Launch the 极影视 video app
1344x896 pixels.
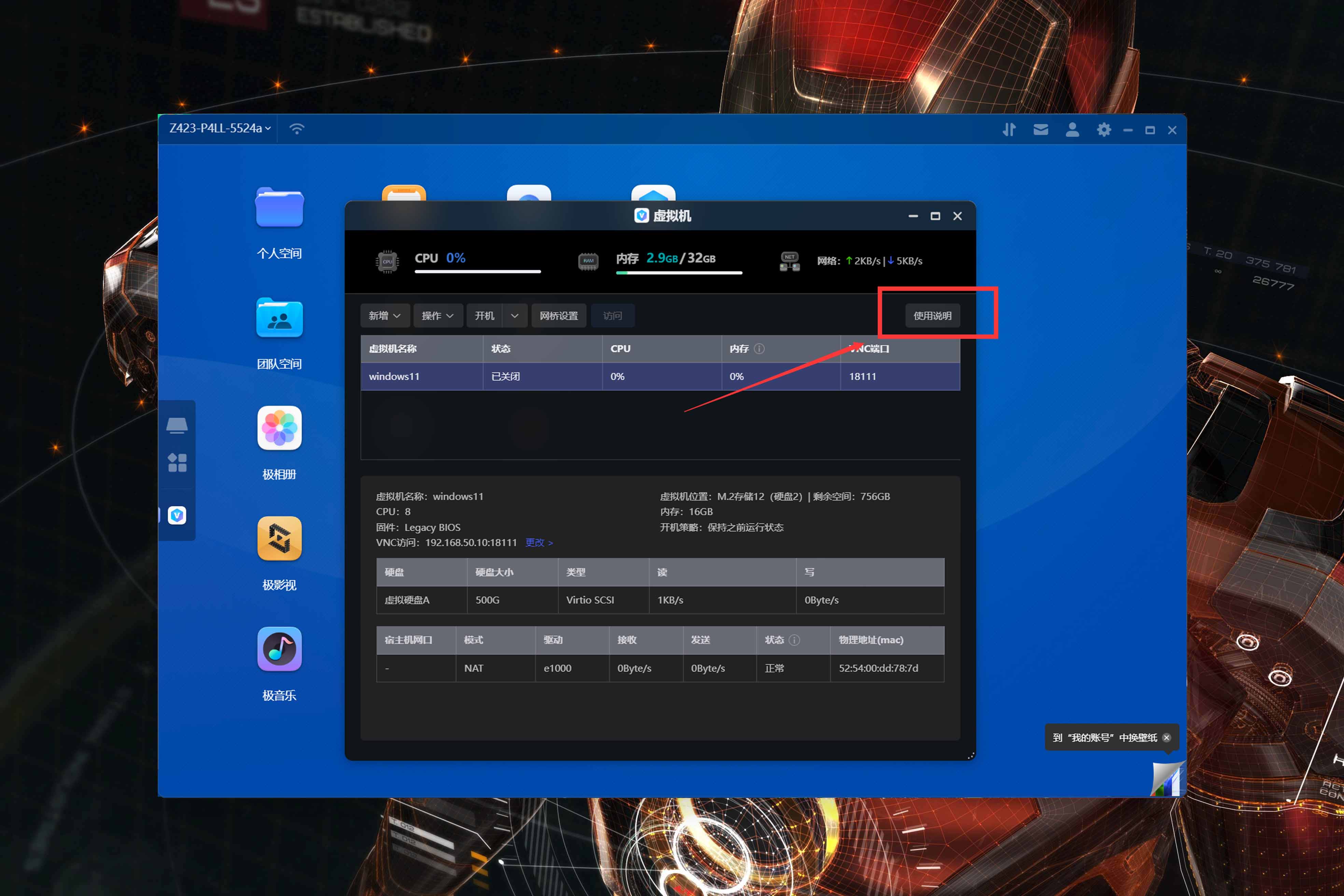[279, 538]
